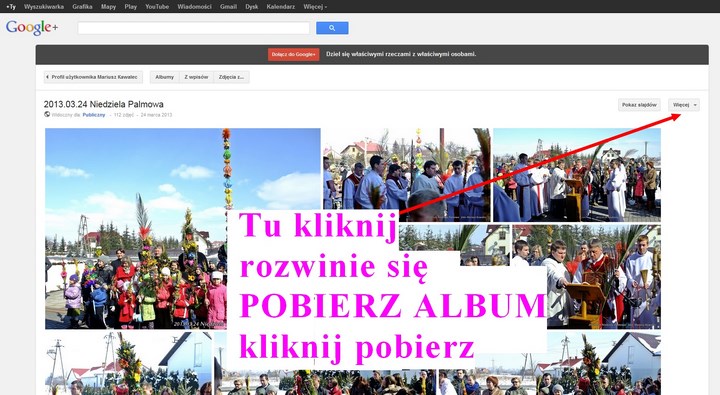Open Play in the top bar
The width and height of the screenshot is (720, 395).
tap(130, 6)
